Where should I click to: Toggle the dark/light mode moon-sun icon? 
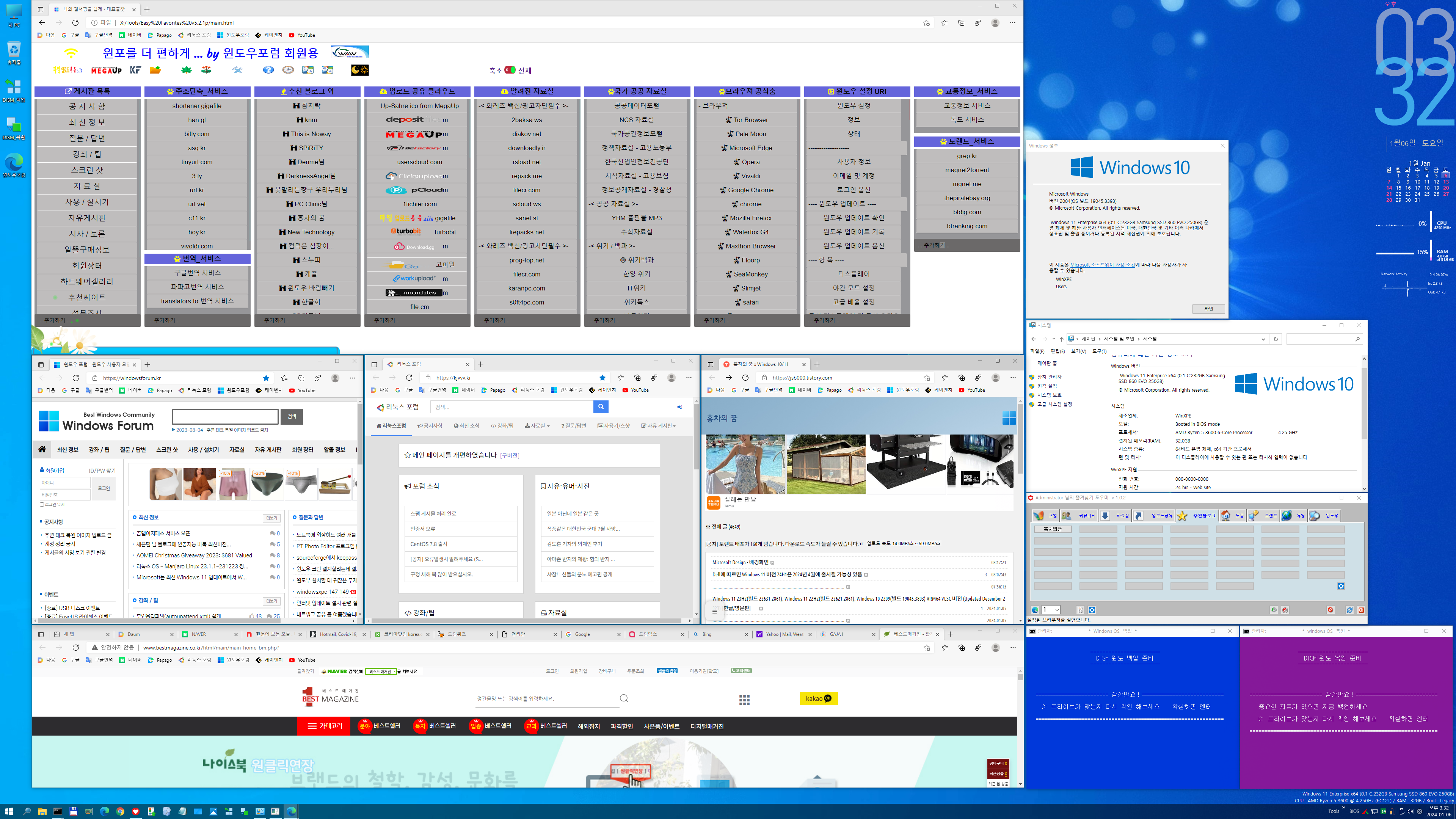coord(359,70)
